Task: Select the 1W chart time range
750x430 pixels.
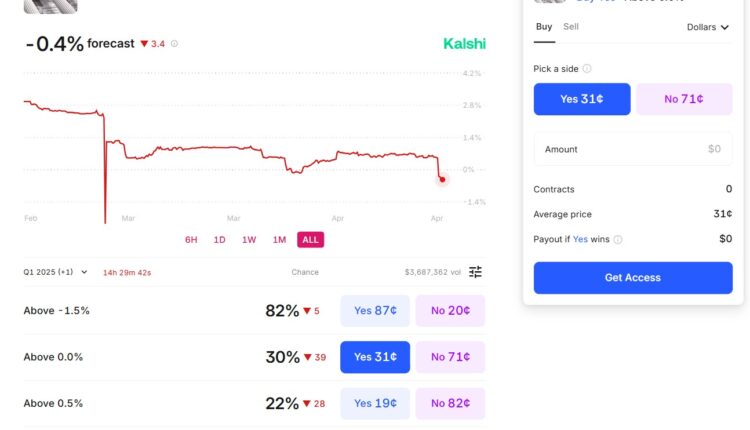Action: point(249,240)
